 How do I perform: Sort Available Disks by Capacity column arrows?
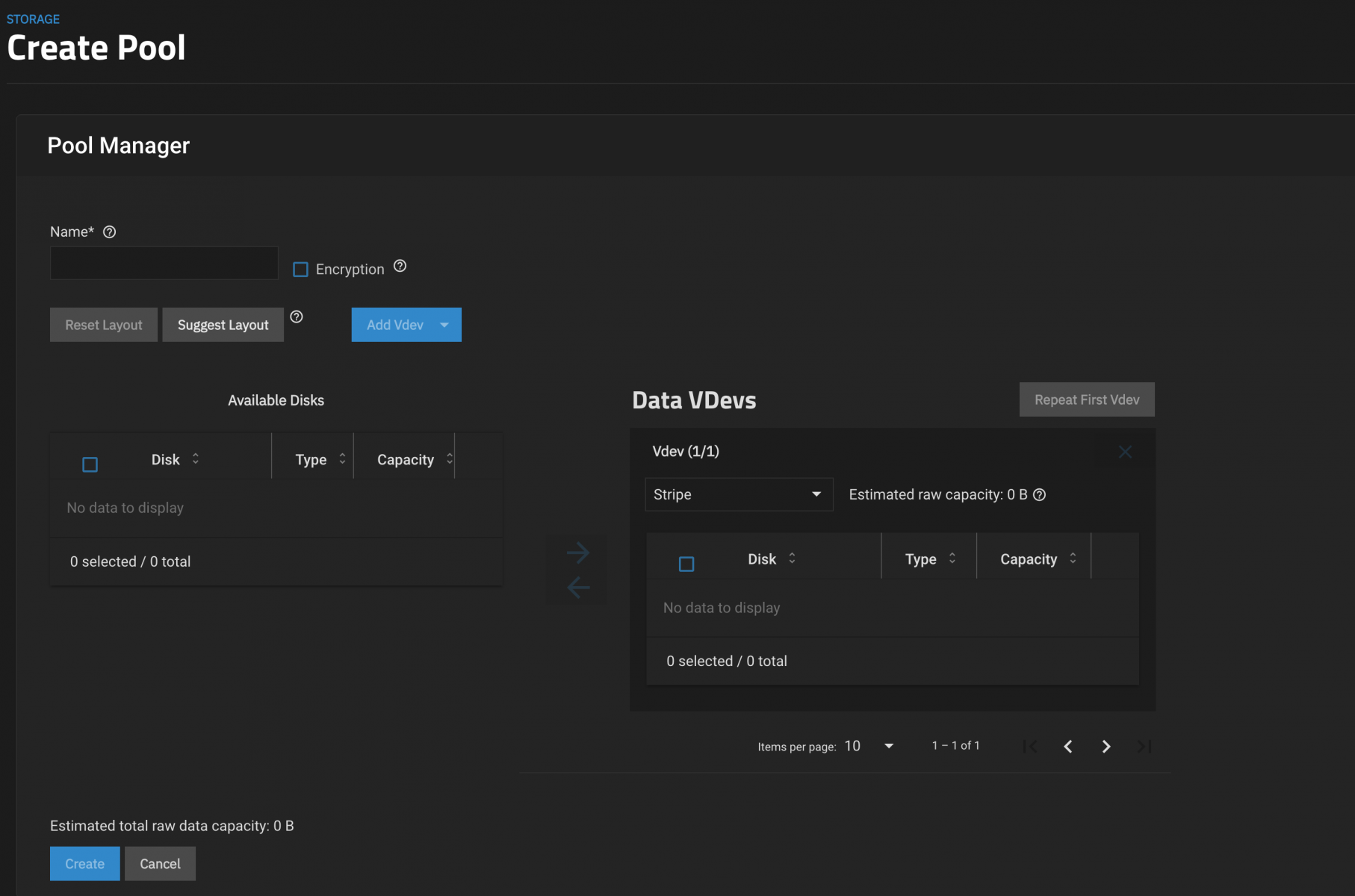(x=450, y=458)
